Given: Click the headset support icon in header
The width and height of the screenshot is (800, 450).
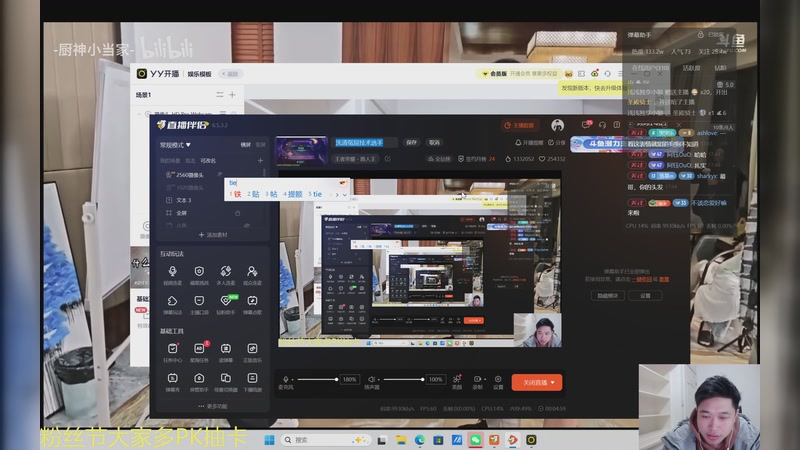Looking at the screenshot, I should click(602, 125).
